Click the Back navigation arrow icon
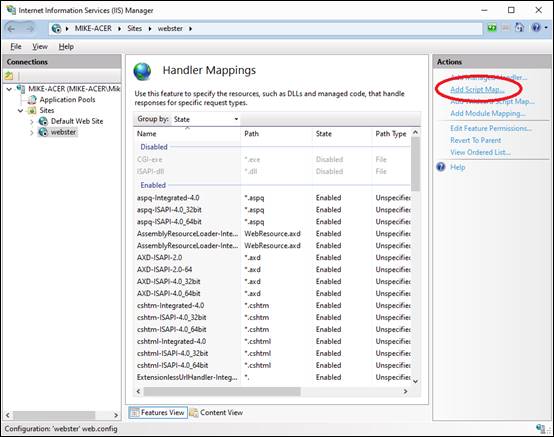Image resolution: width=554 pixels, height=437 pixels. pyautogui.click(x=11, y=29)
